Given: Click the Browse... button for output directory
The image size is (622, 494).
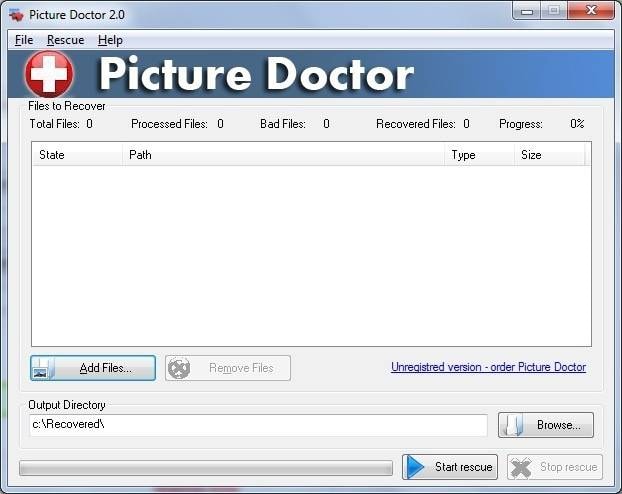Looking at the screenshot, I should point(546,425).
